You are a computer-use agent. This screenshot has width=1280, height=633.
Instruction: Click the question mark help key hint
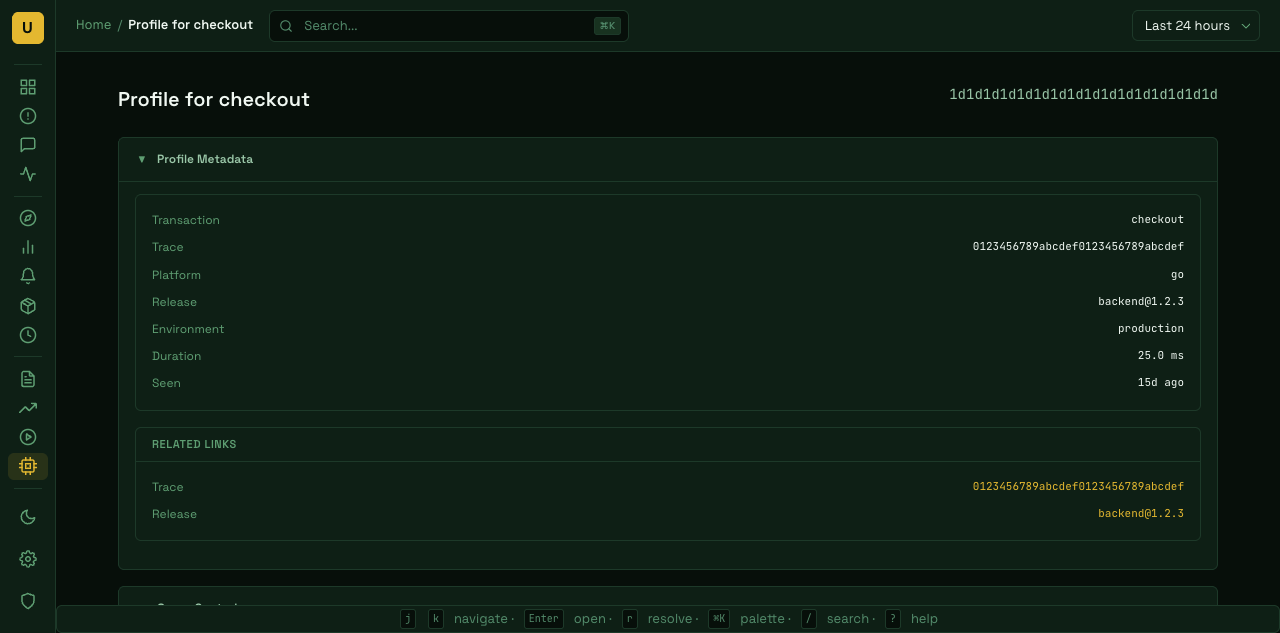893,619
